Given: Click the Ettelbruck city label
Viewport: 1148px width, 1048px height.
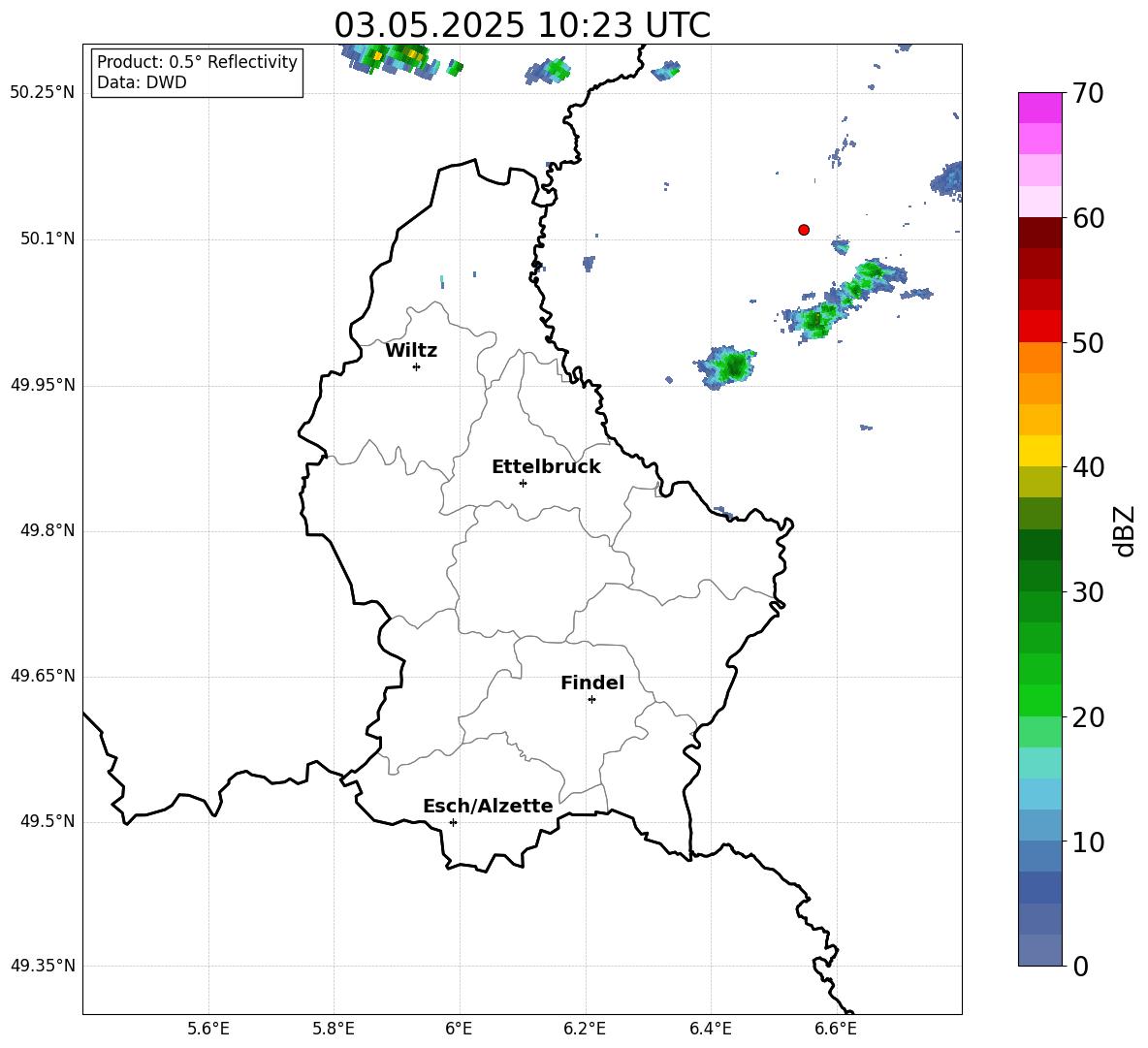Looking at the screenshot, I should [546, 467].
